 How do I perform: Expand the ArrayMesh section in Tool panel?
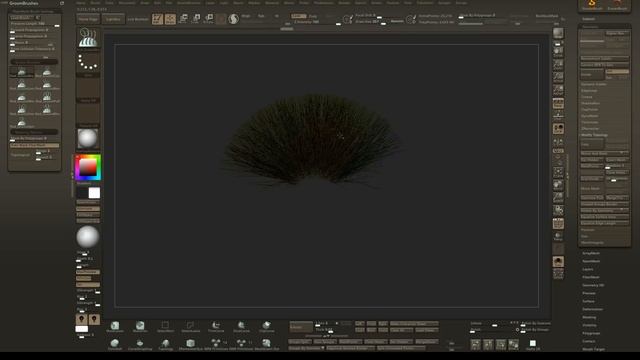click(591, 253)
